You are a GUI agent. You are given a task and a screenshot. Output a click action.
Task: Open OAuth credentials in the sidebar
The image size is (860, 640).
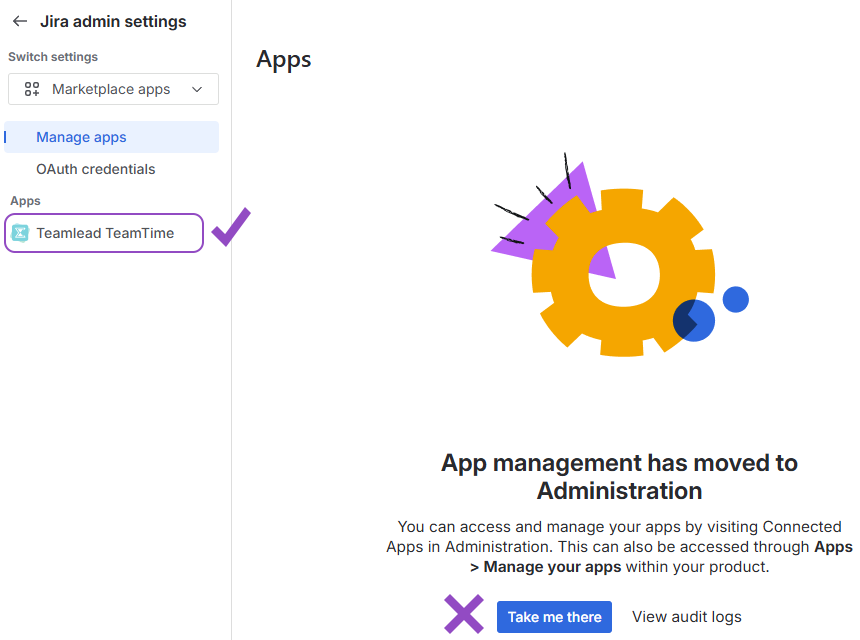[96, 169]
